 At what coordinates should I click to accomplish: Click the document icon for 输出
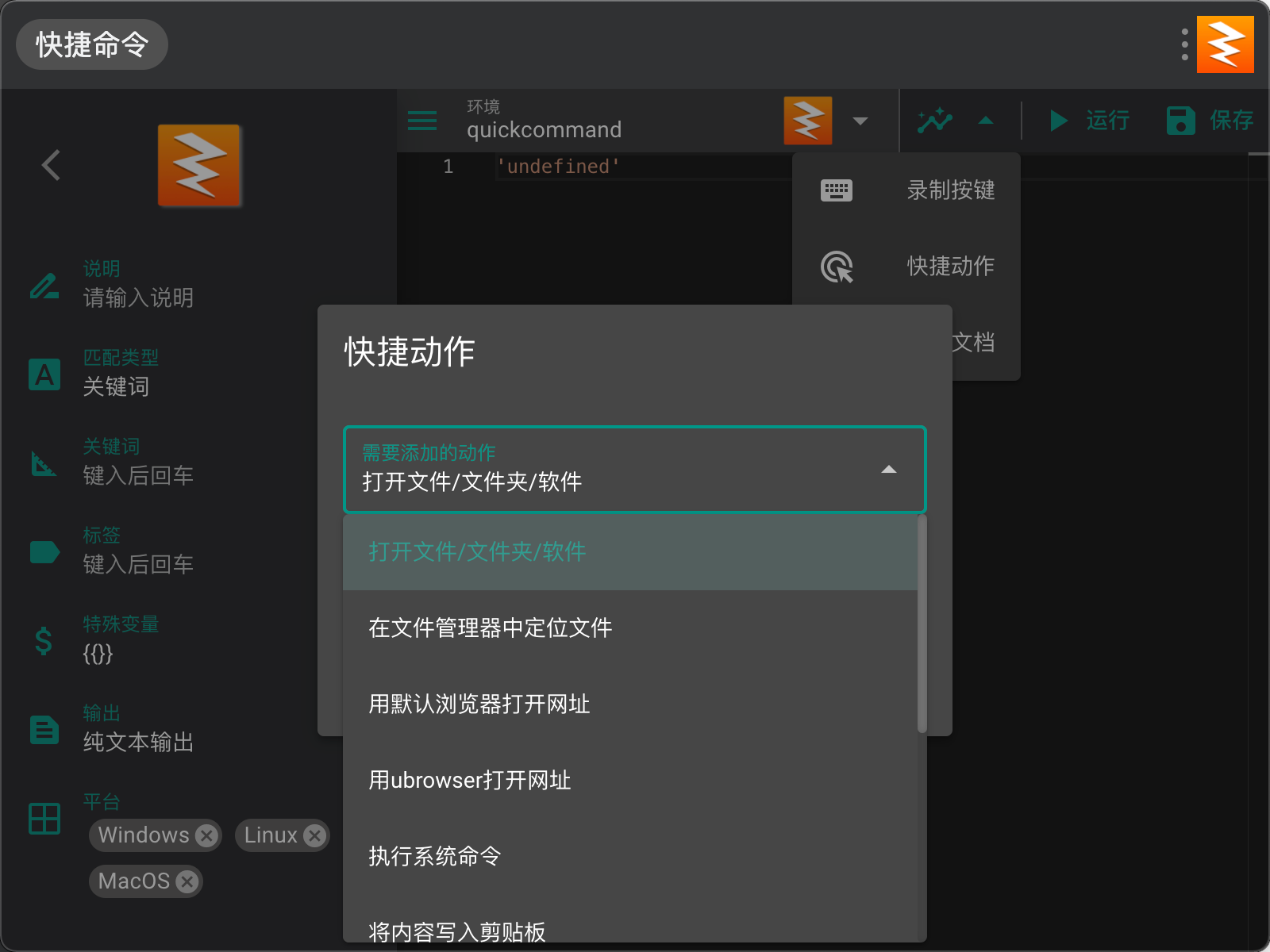point(44,730)
